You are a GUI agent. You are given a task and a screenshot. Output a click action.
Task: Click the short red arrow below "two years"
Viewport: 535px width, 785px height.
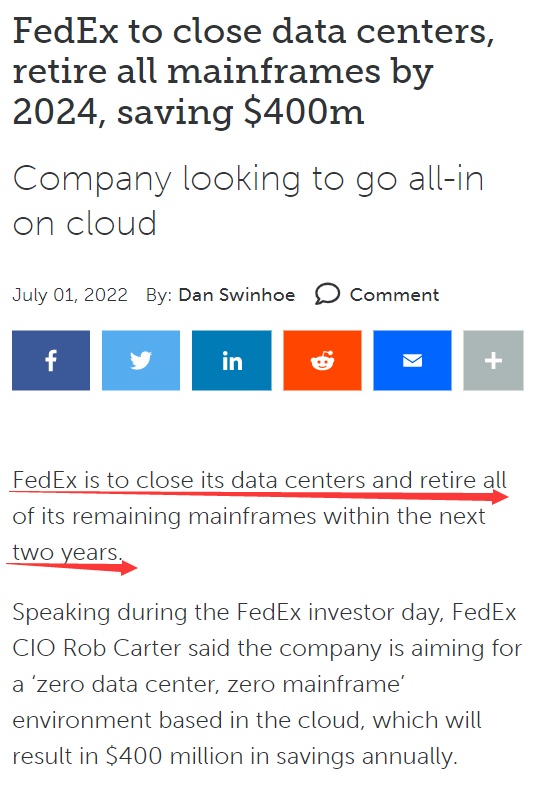[72, 567]
